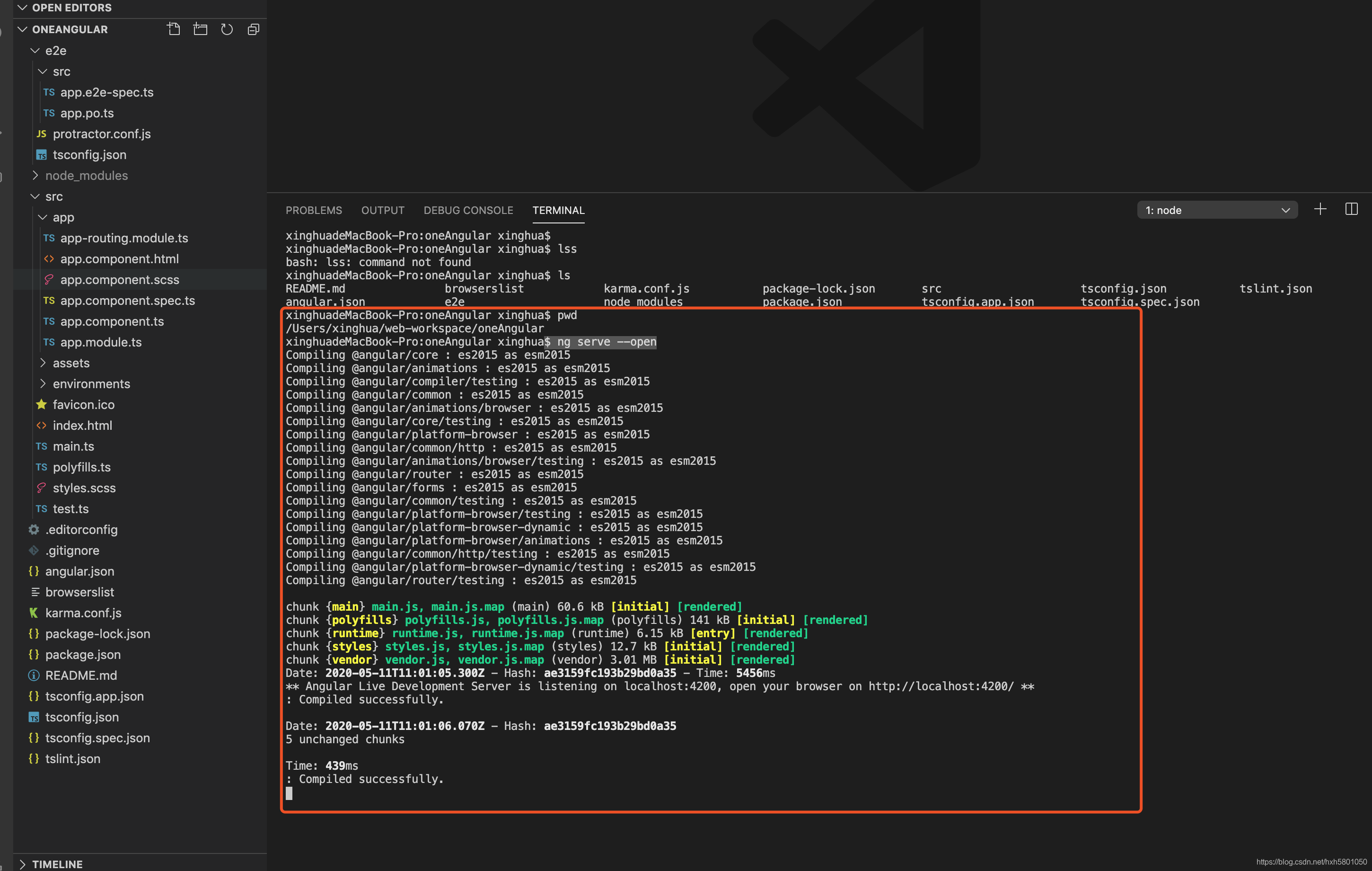Add a new terminal with plus icon
This screenshot has width=1372, height=871.
point(1320,210)
